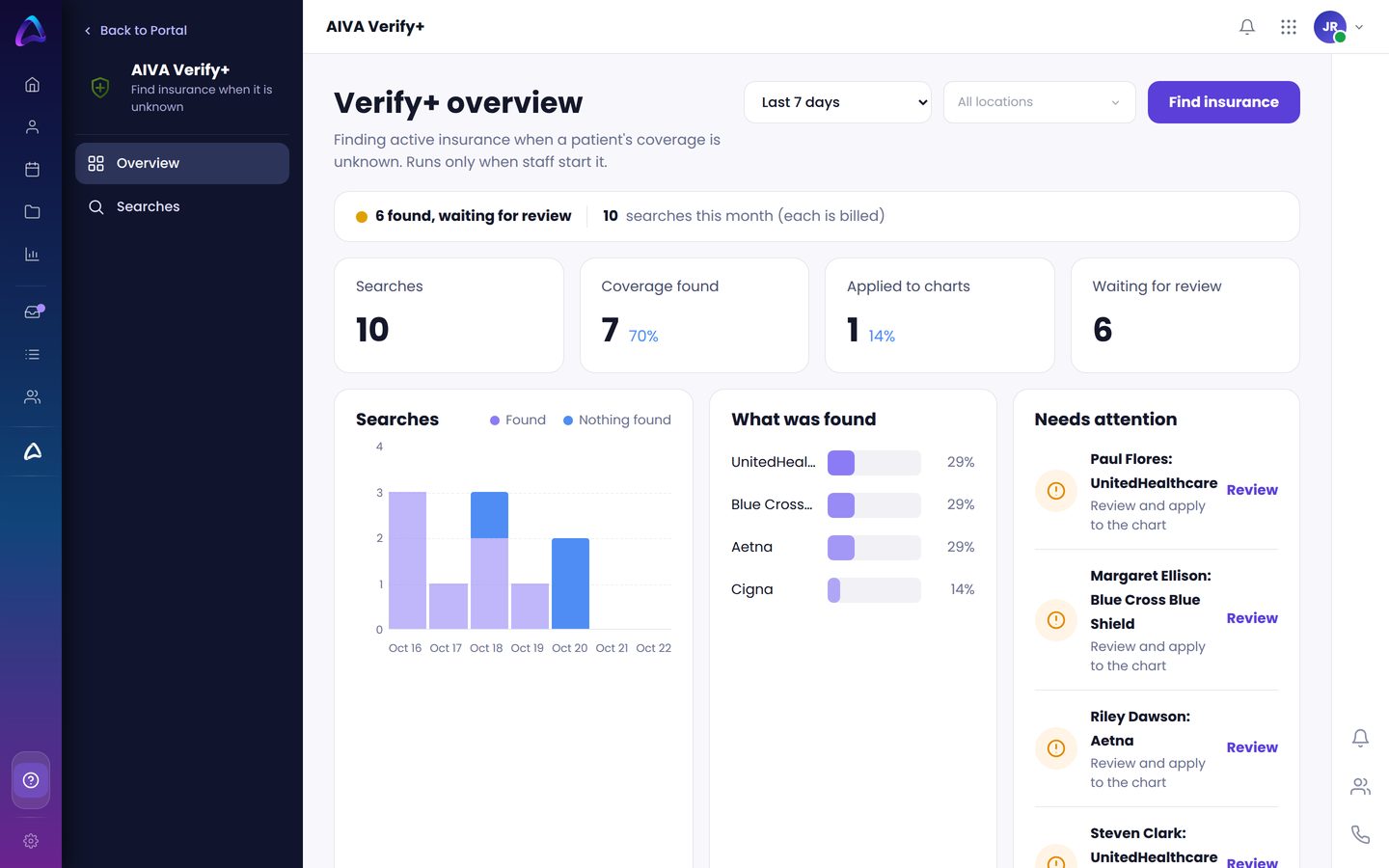1389x868 pixels.
Task: Click the Cigna progress bar
Action: (x=874, y=590)
